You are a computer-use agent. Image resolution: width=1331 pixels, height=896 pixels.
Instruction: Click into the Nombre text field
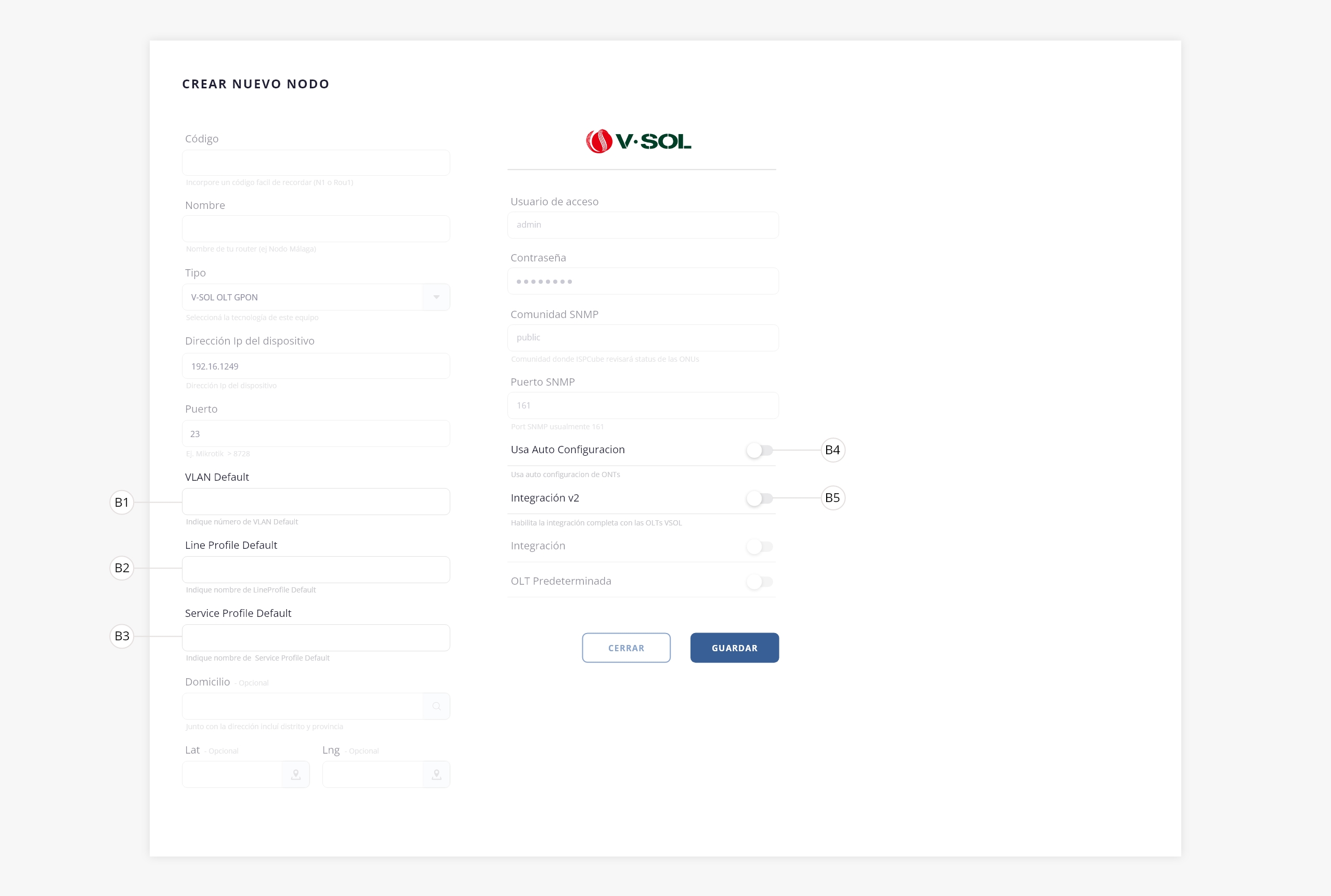[x=316, y=229]
